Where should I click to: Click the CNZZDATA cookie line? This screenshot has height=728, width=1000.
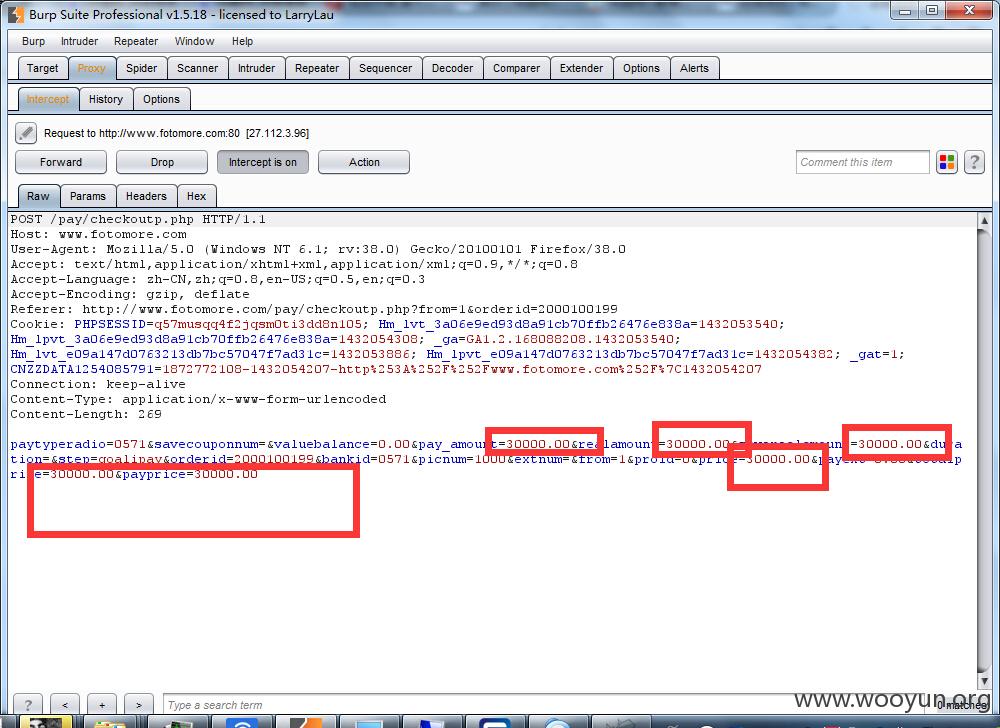point(386,369)
